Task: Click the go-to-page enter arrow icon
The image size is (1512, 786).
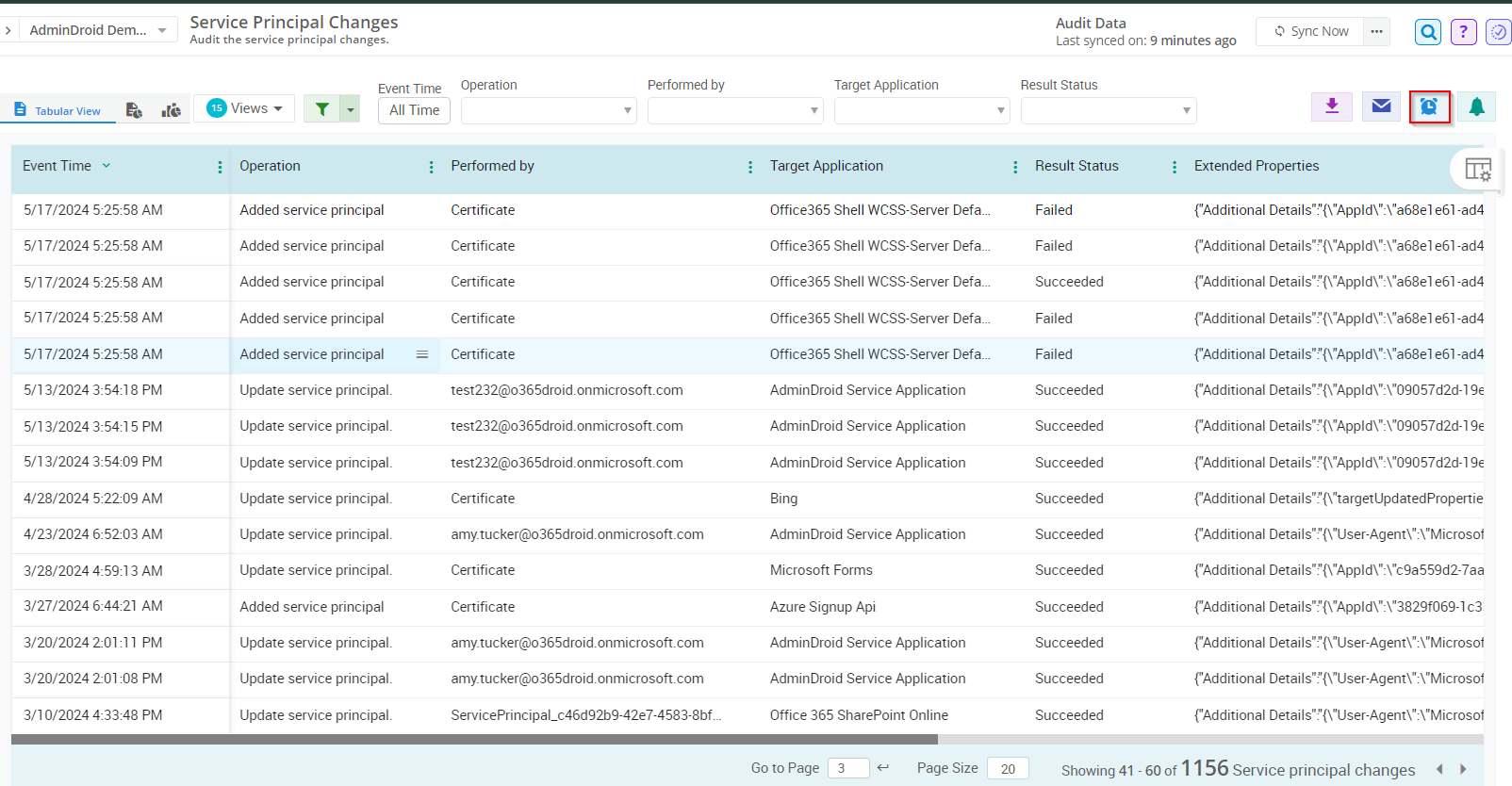Action: pyautogui.click(x=882, y=768)
